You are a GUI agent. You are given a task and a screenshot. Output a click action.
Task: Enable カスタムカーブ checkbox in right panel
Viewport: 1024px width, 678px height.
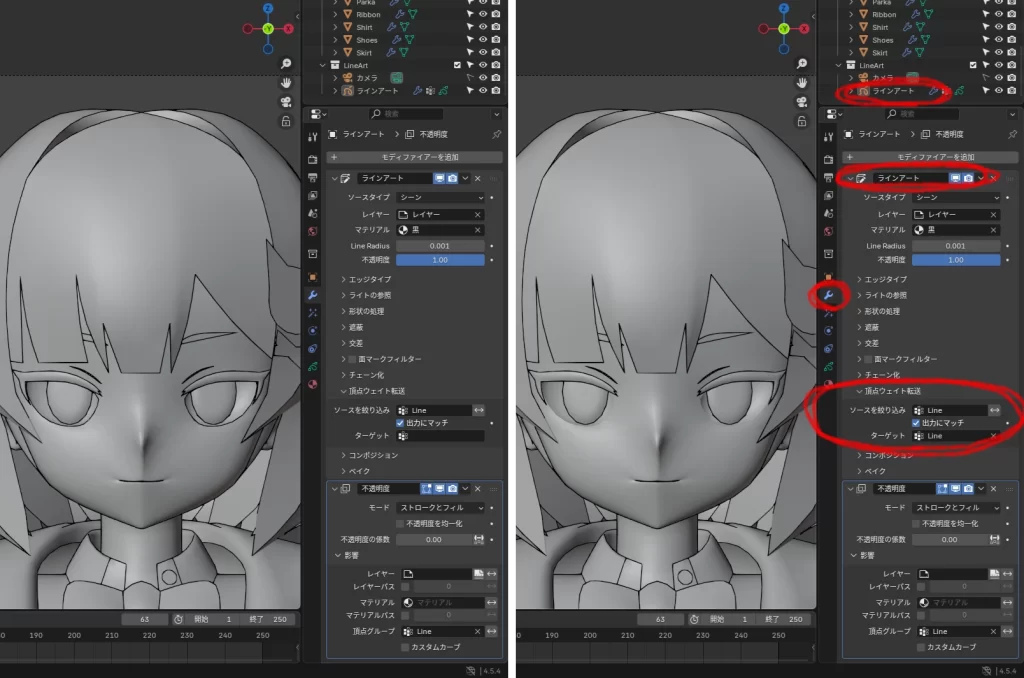click(921, 647)
